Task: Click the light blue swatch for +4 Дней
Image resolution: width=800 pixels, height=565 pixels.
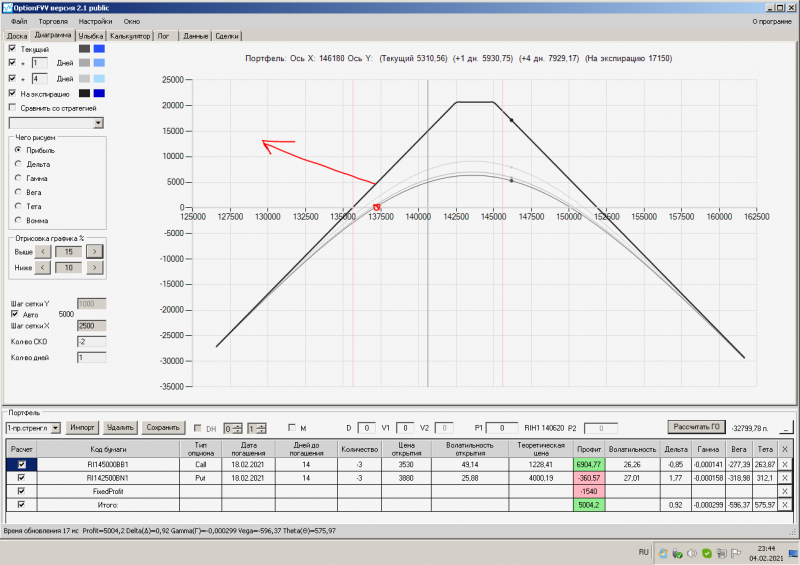Action: 99,78
